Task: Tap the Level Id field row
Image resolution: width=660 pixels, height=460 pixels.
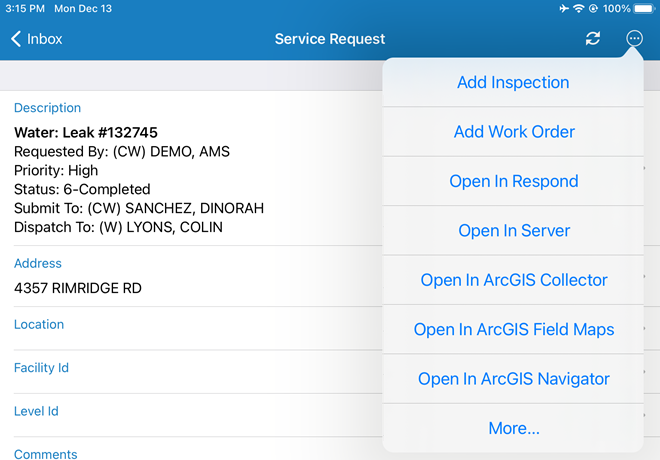Action: (x=190, y=411)
